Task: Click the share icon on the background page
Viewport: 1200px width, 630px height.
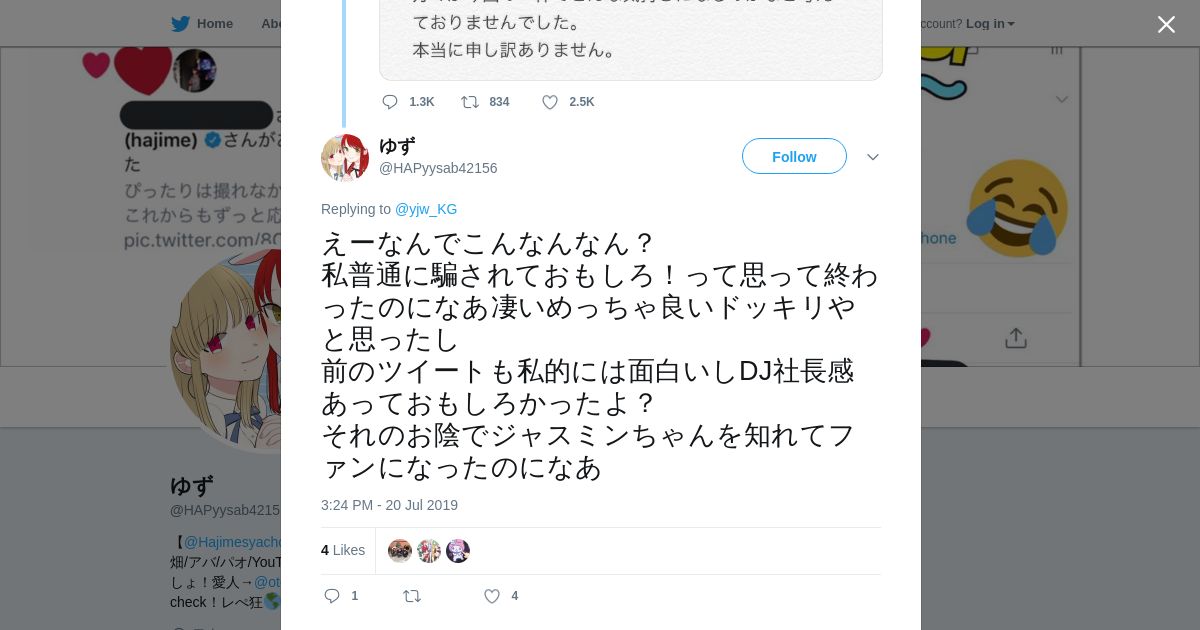Action: coord(1015,338)
